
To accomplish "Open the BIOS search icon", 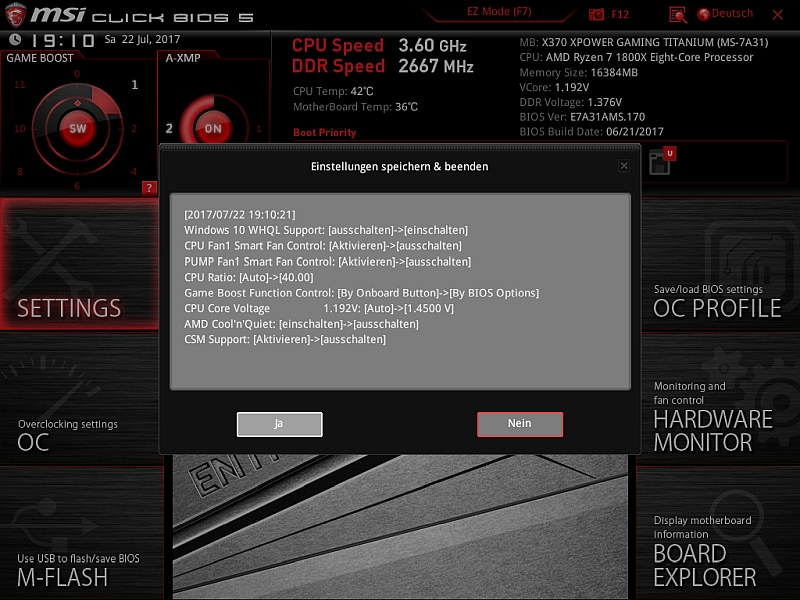I will (x=678, y=15).
